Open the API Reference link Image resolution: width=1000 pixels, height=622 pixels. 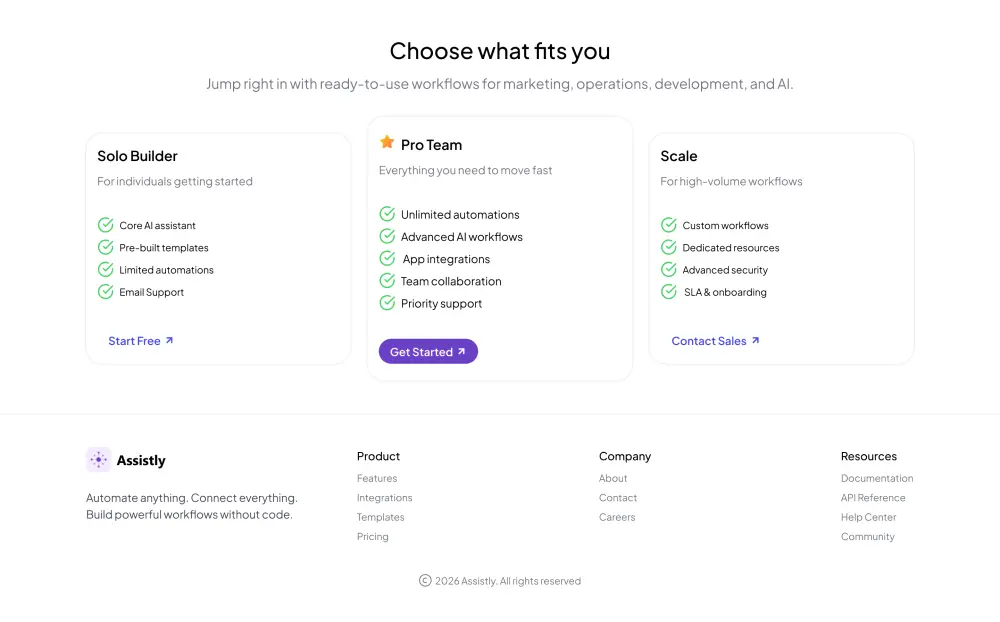(x=873, y=497)
